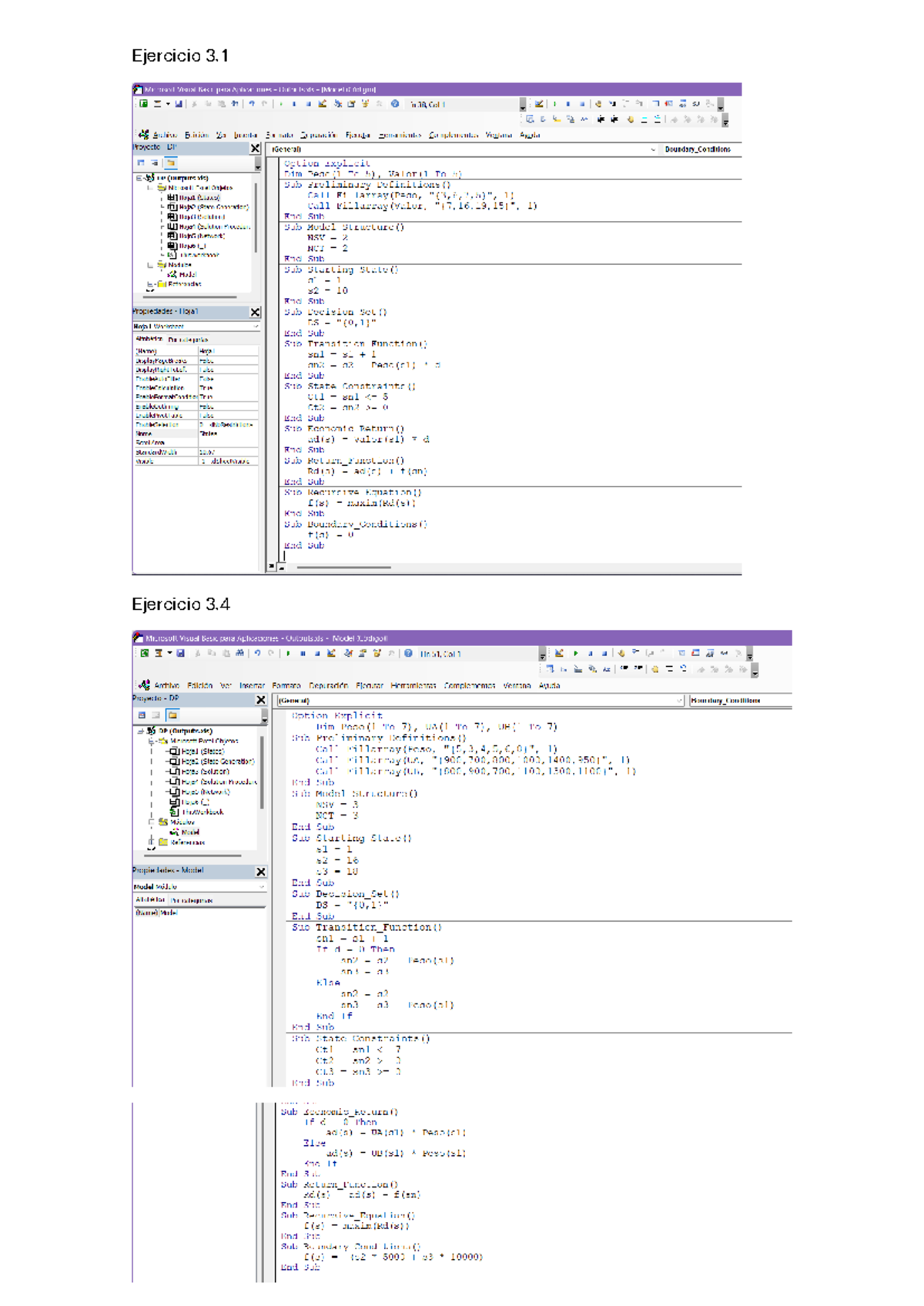This screenshot has width=924, height=1306.
Task: Select Hoja1 (States) in the Ejercicio 3.4 tree
Action: (196, 752)
